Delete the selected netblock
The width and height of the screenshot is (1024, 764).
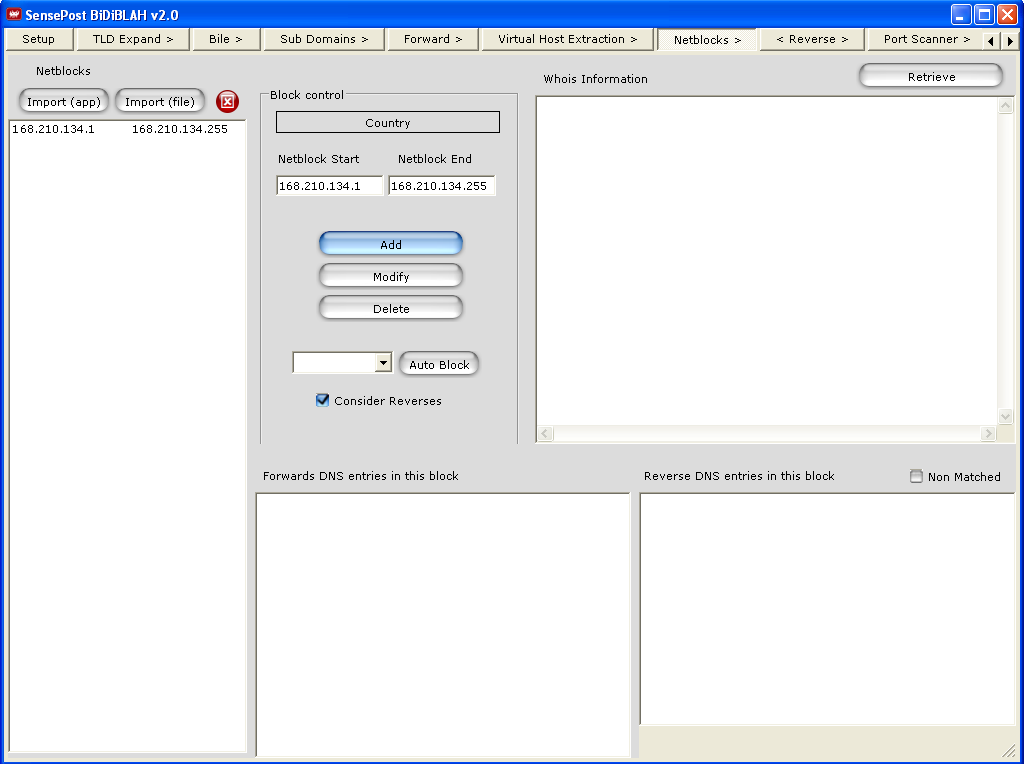[x=391, y=309]
